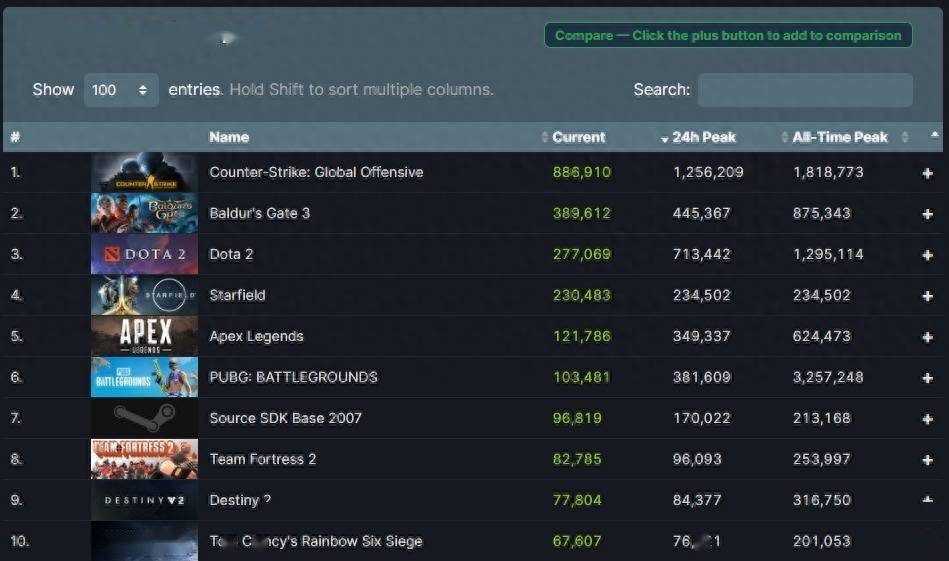Open Destiny 2 name link
Screen dimensions: 949x561
[240, 500]
